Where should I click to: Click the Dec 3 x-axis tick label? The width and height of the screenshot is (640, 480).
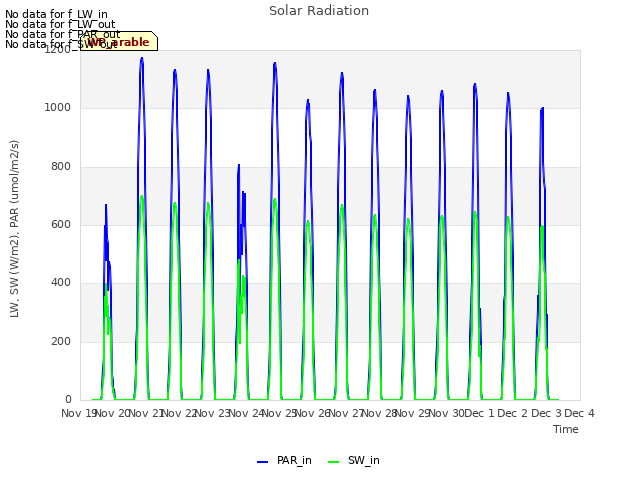[x=546, y=413]
